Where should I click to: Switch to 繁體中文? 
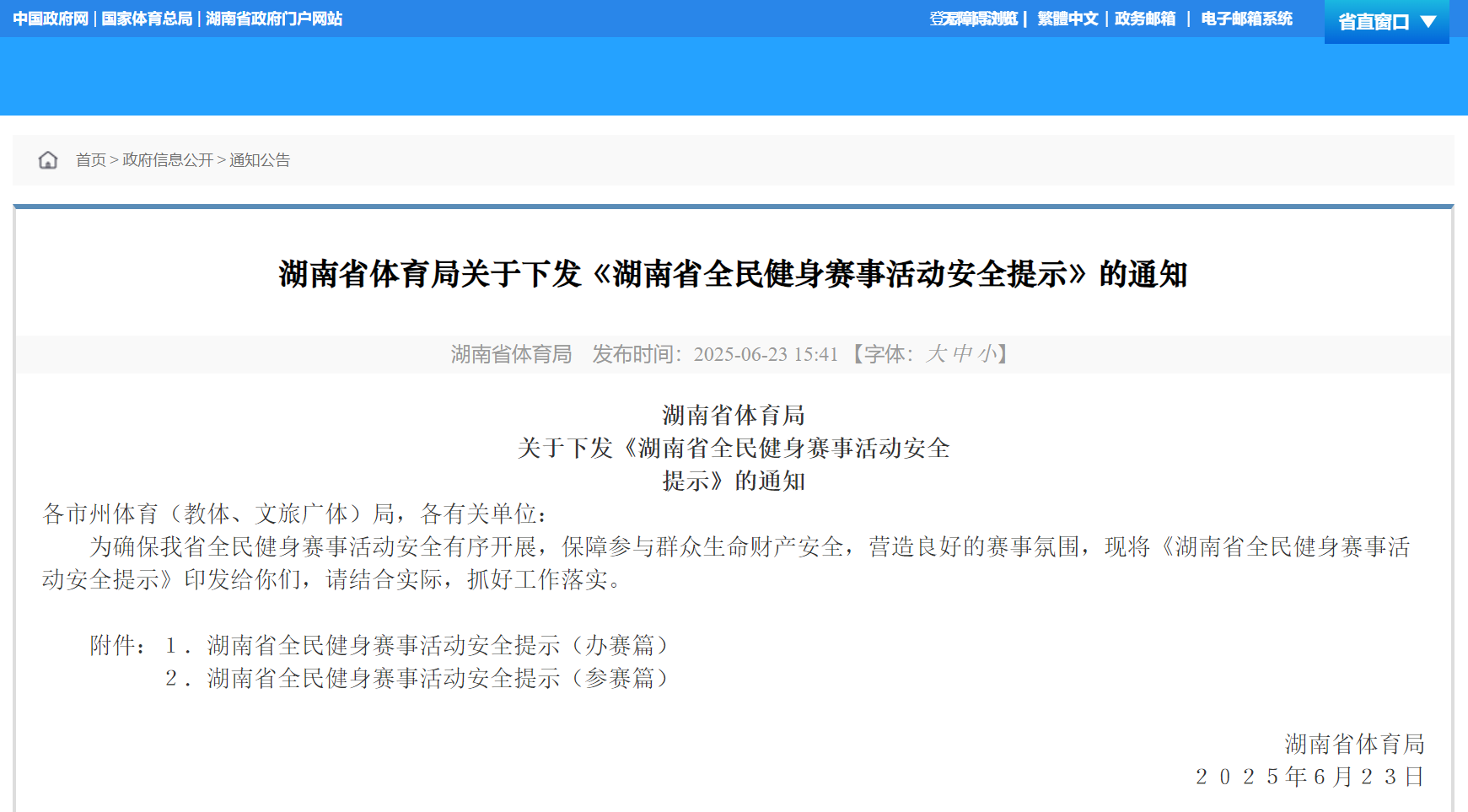point(1067,19)
